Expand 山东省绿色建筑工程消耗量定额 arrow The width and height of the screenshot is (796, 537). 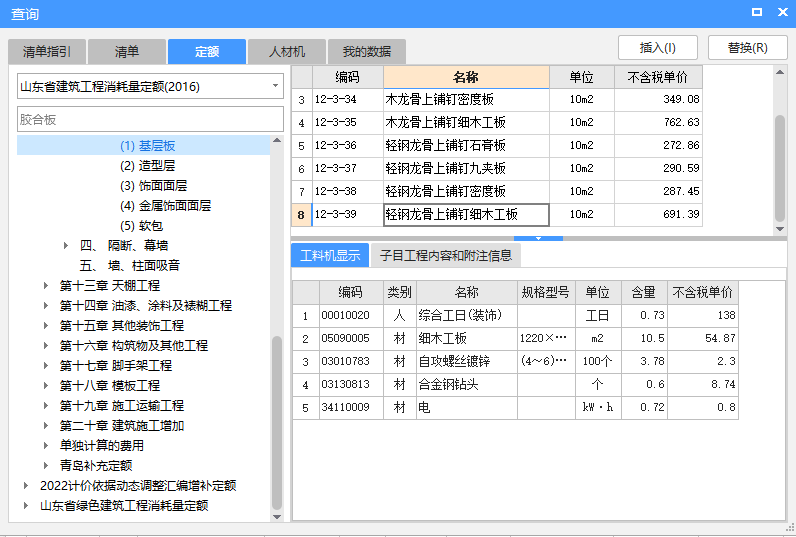[26, 506]
